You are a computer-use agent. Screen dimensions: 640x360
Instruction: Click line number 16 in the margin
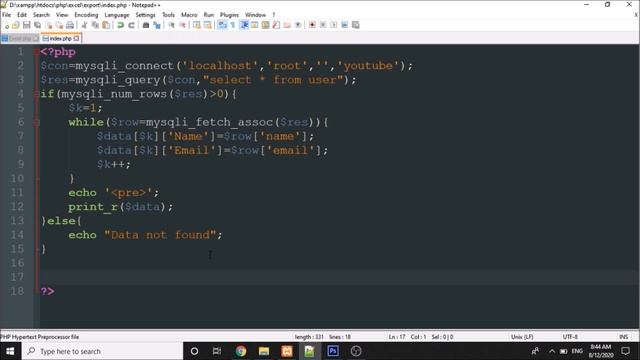click(17, 263)
